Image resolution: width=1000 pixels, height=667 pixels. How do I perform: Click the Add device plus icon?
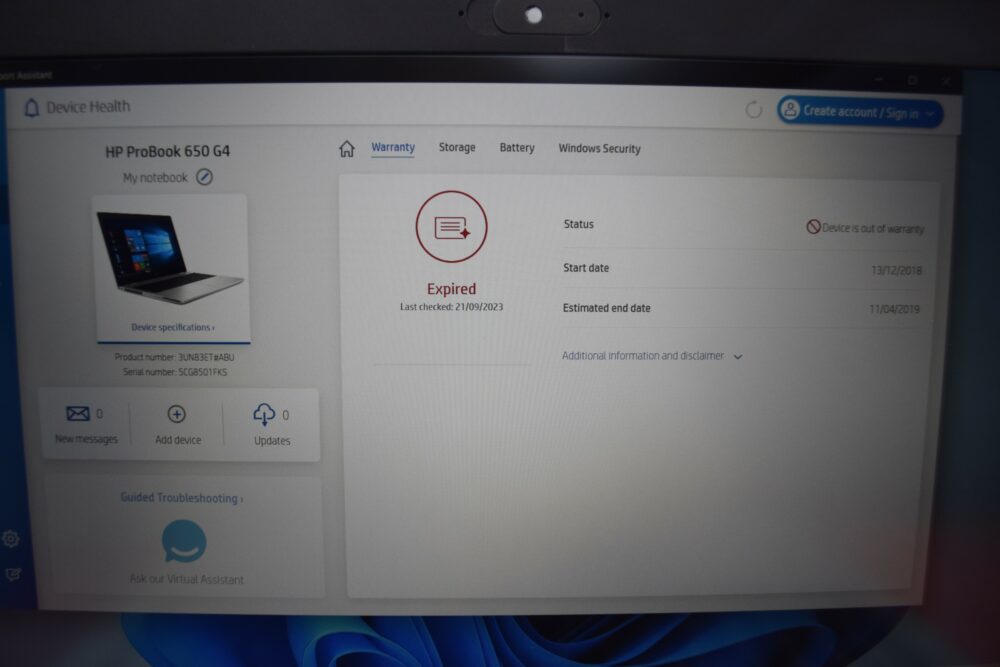tap(177, 414)
